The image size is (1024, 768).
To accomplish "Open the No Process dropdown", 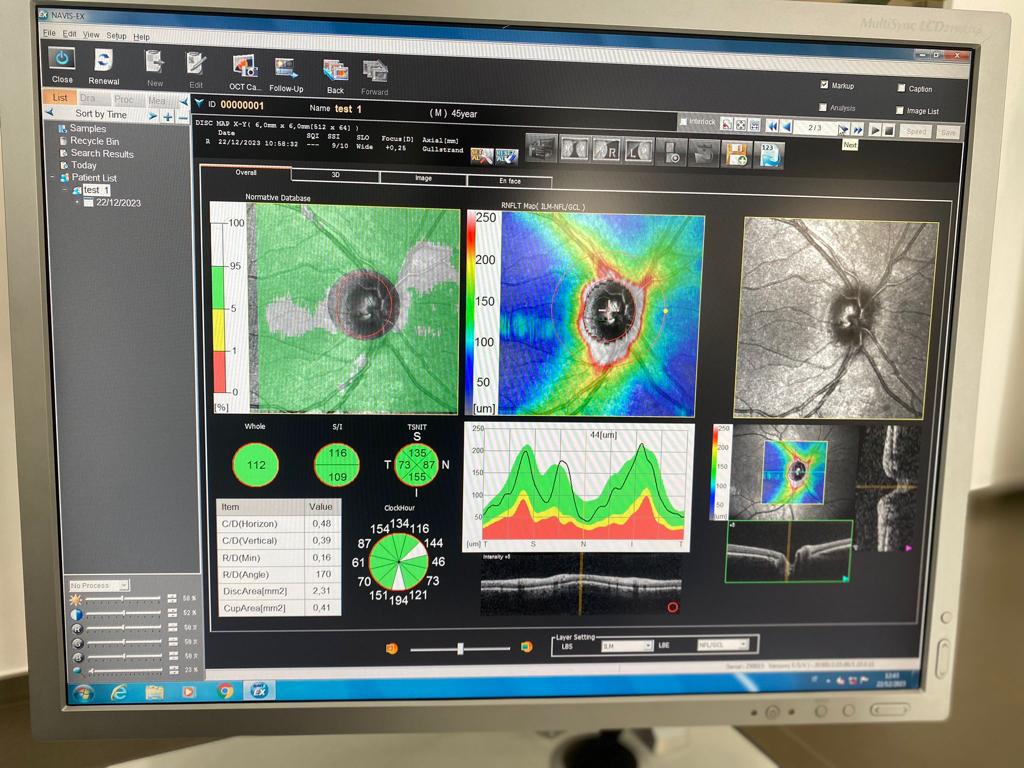I will click(x=99, y=585).
